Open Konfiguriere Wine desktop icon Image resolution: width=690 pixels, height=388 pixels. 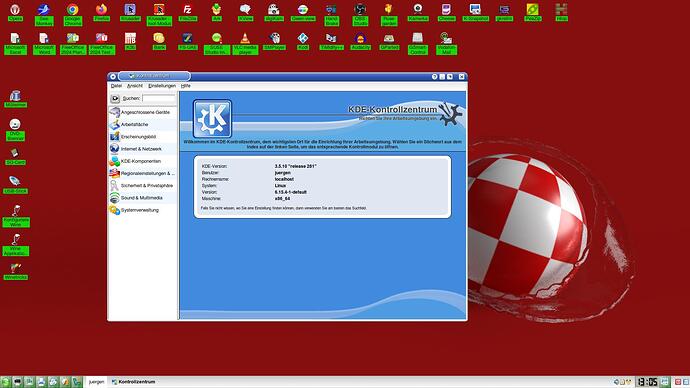pos(16,216)
